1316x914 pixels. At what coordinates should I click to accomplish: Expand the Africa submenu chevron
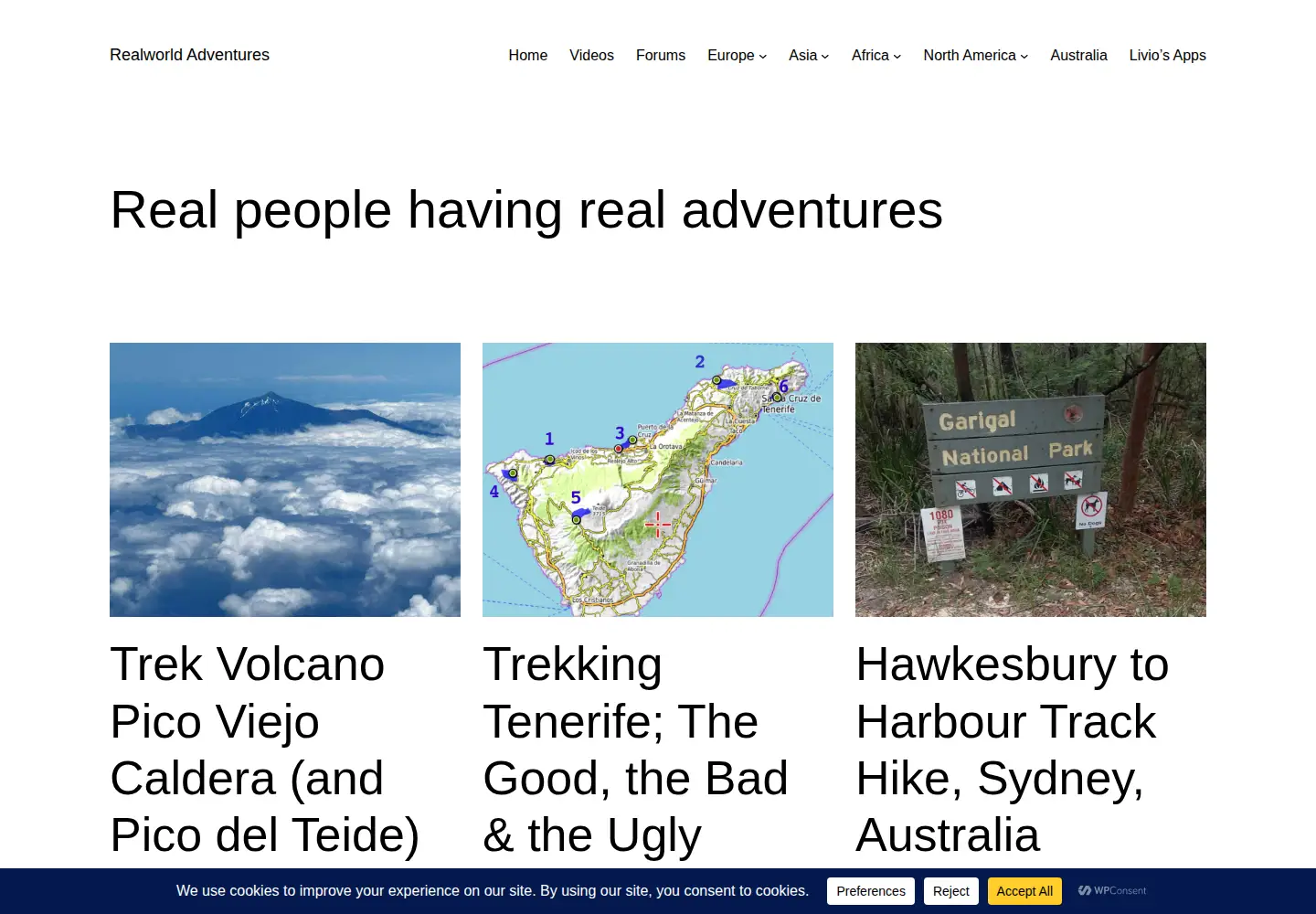[897, 57]
